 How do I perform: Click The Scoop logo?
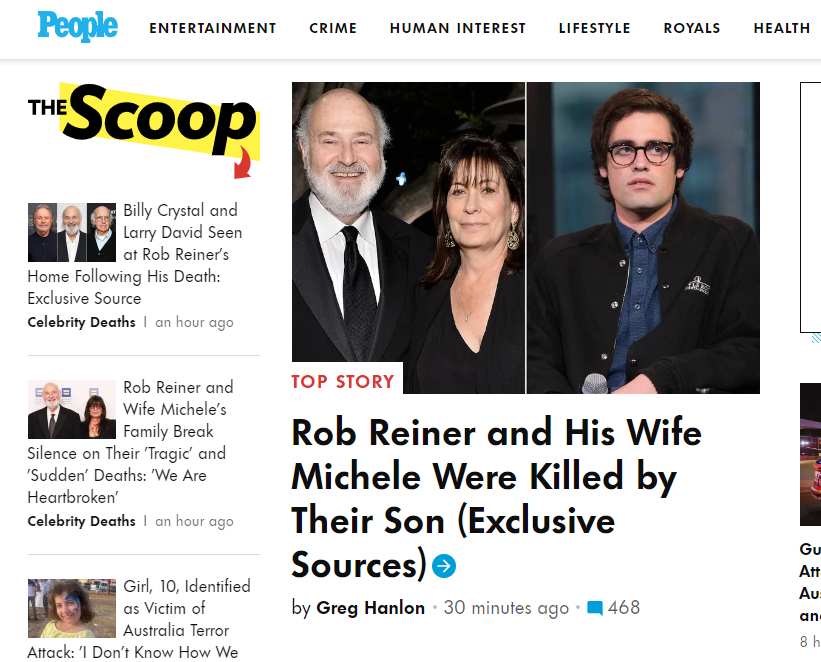pos(143,126)
